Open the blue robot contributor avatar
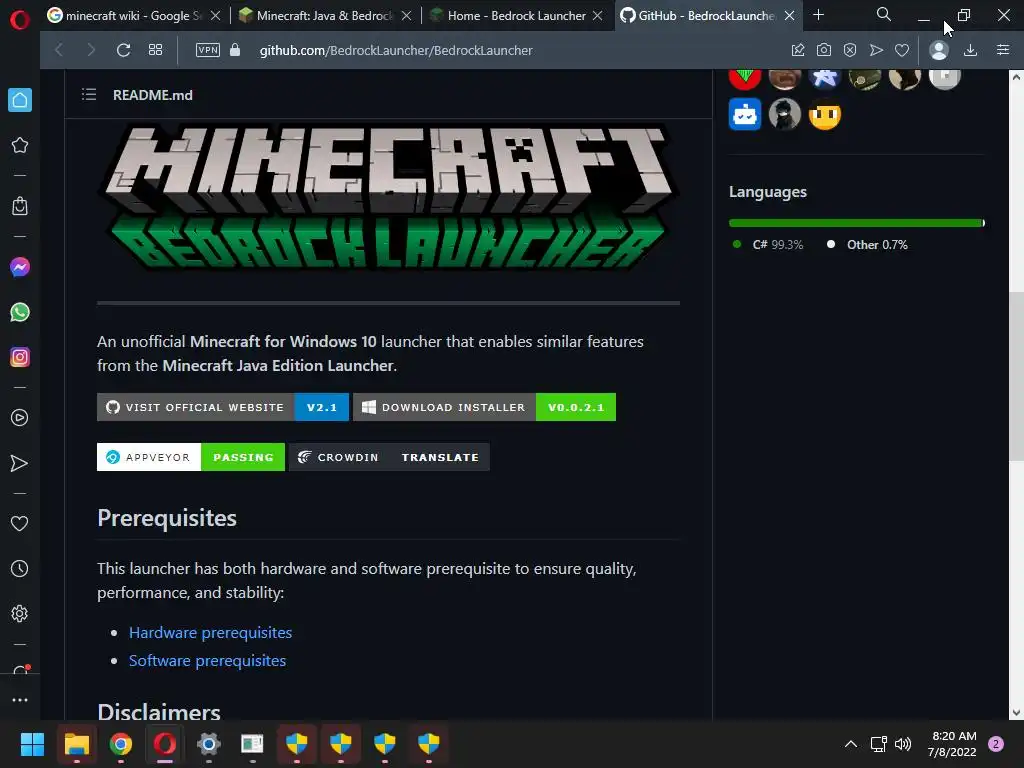Screen dimensions: 1024x768 [745, 115]
